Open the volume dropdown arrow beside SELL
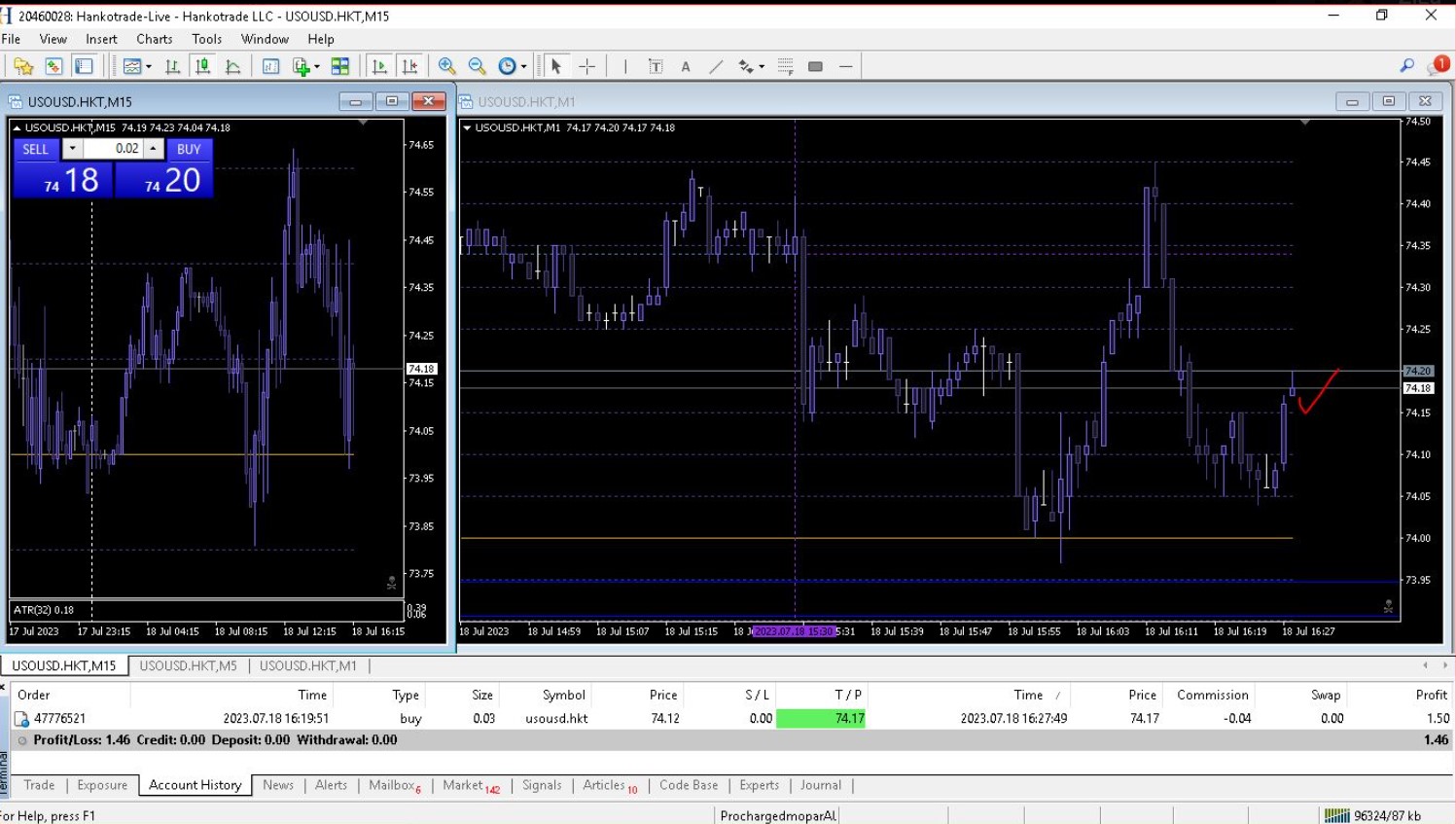The width and height of the screenshot is (1456, 824). click(72, 149)
